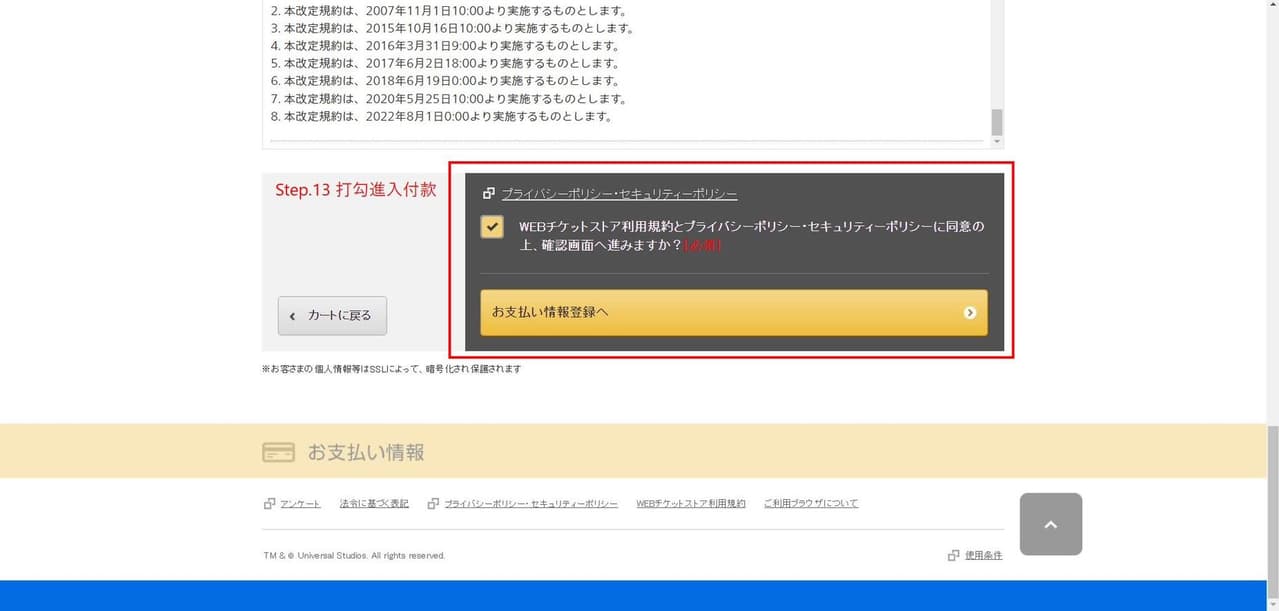Open ご利用ブラウザについて footer link
The width and height of the screenshot is (1279, 611).
point(811,503)
